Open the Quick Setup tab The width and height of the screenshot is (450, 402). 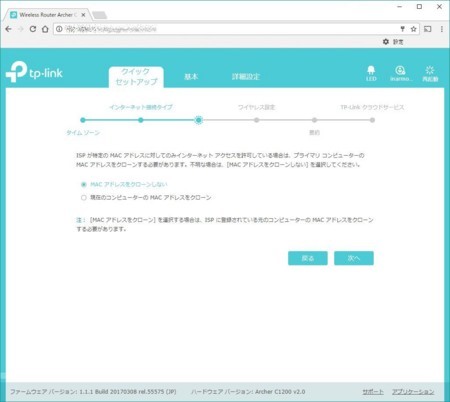(x=136, y=77)
